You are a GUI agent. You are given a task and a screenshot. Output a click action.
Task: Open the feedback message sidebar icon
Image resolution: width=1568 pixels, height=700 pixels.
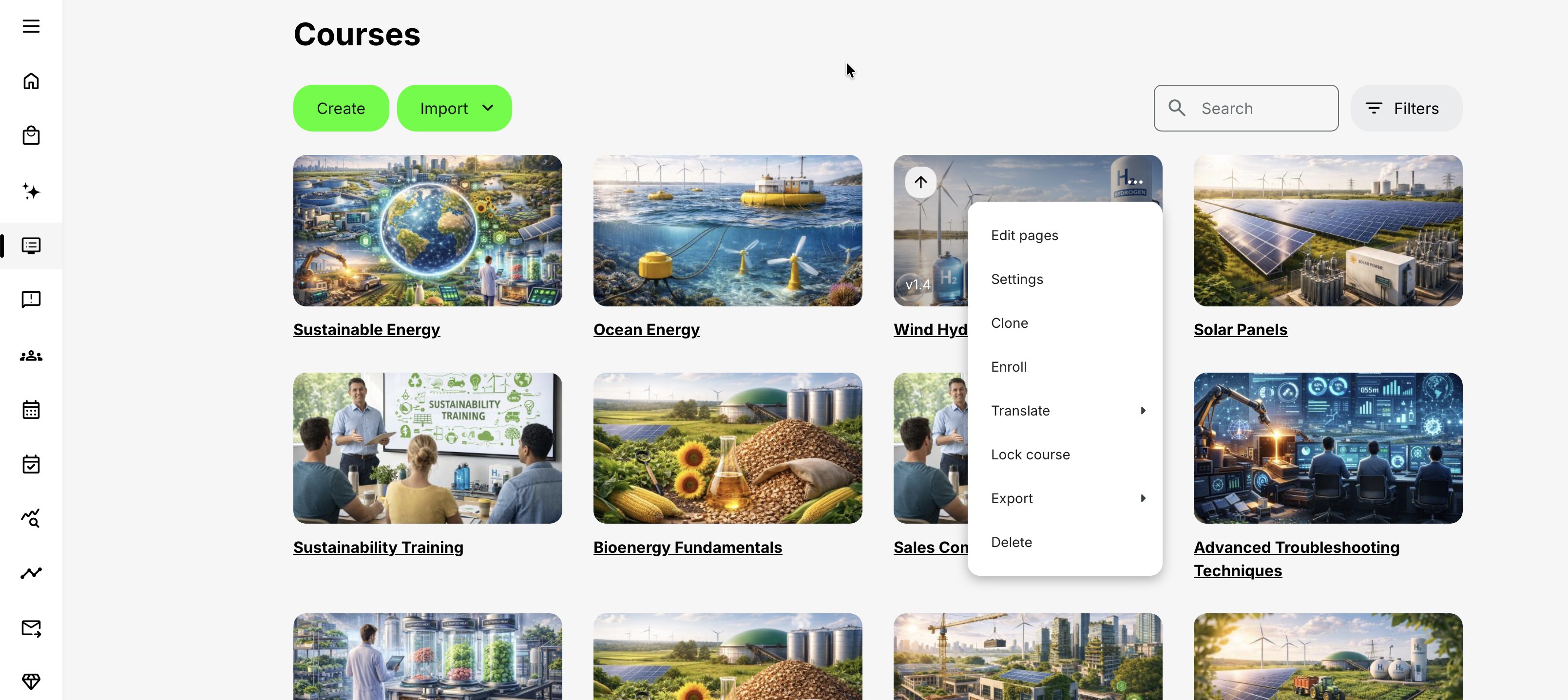tap(31, 300)
